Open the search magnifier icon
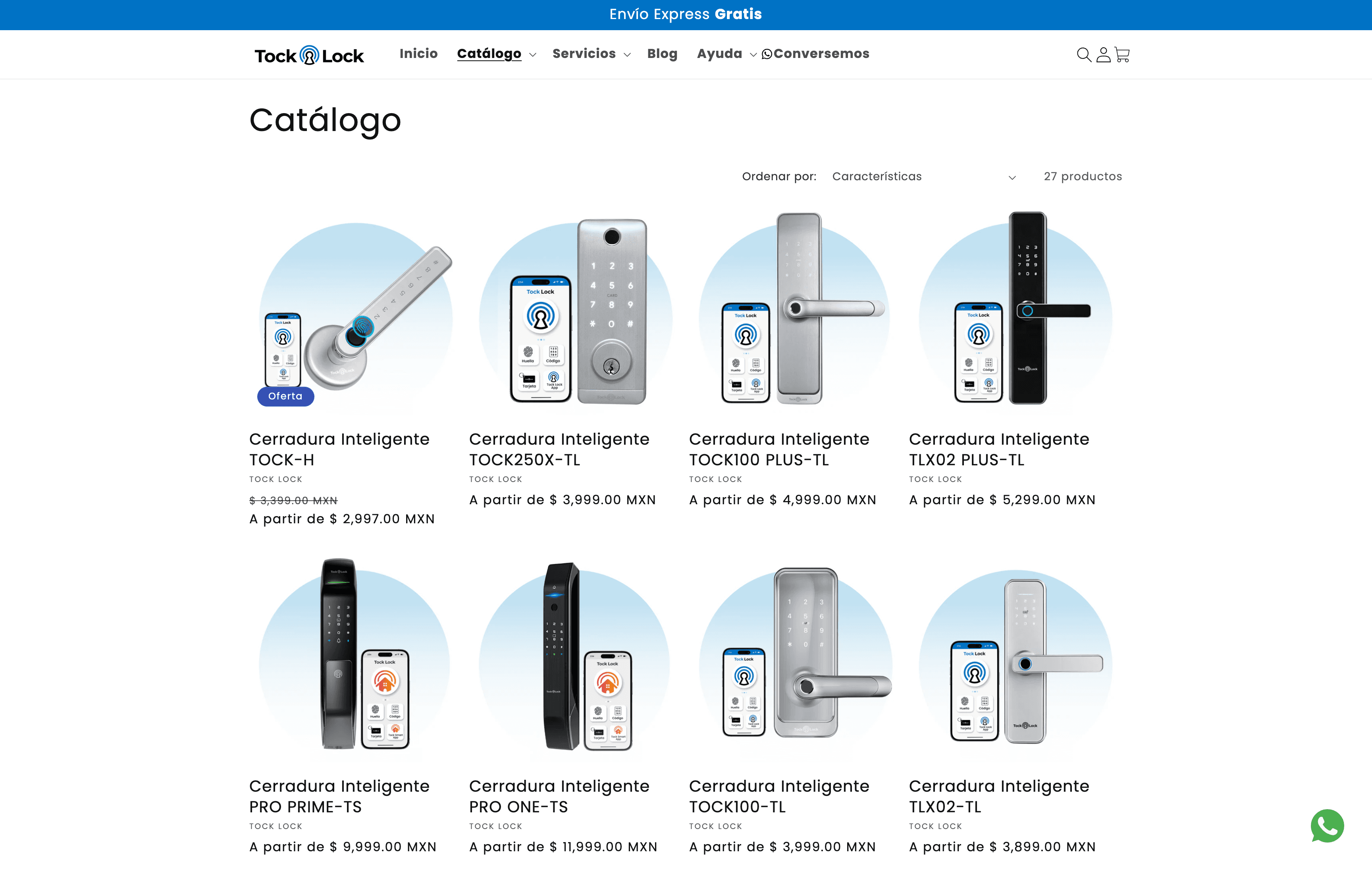1372x887 pixels. click(1083, 55)
